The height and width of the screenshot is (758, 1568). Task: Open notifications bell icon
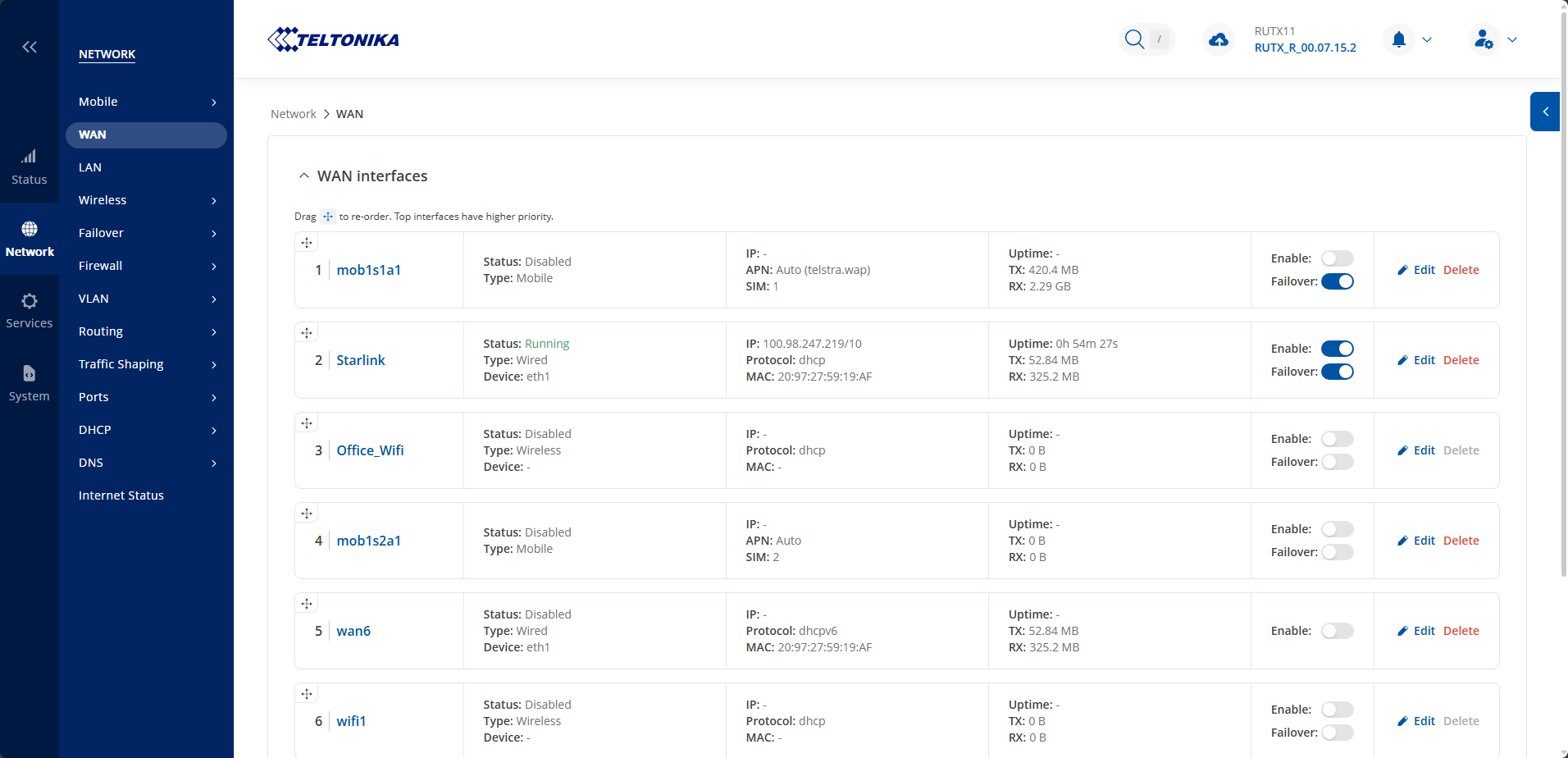[x=1399, y=39]
